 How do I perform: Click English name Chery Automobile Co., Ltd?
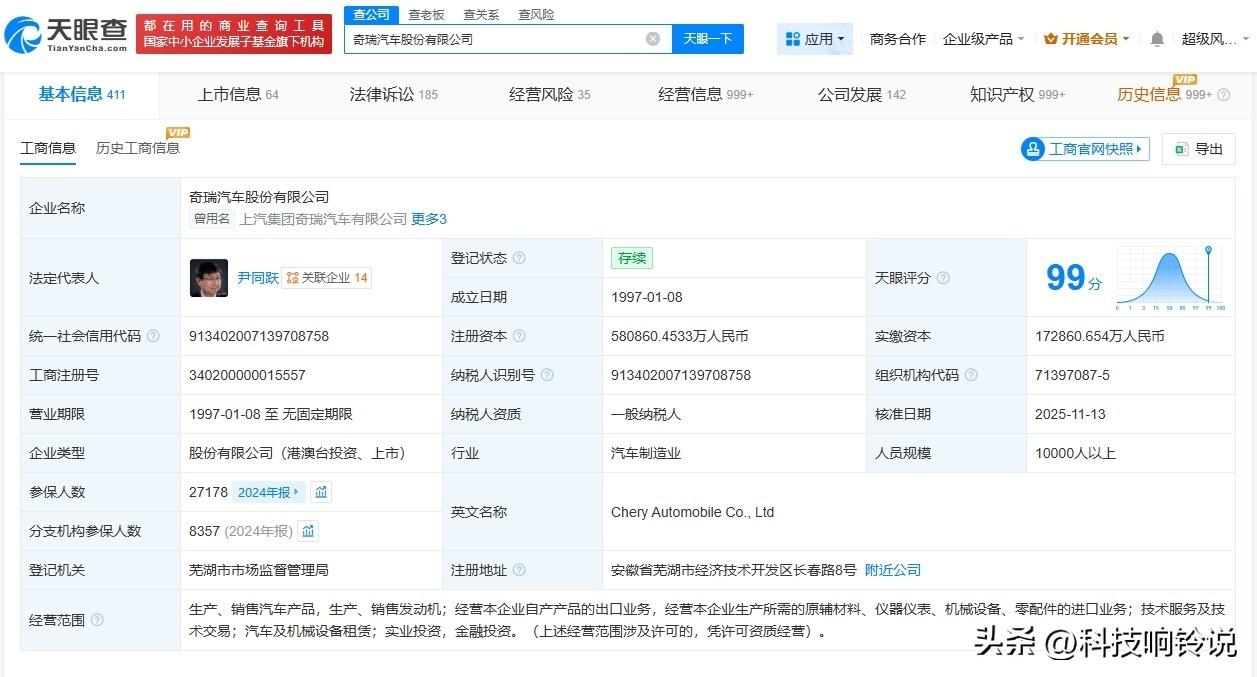[x=693, y=512]
